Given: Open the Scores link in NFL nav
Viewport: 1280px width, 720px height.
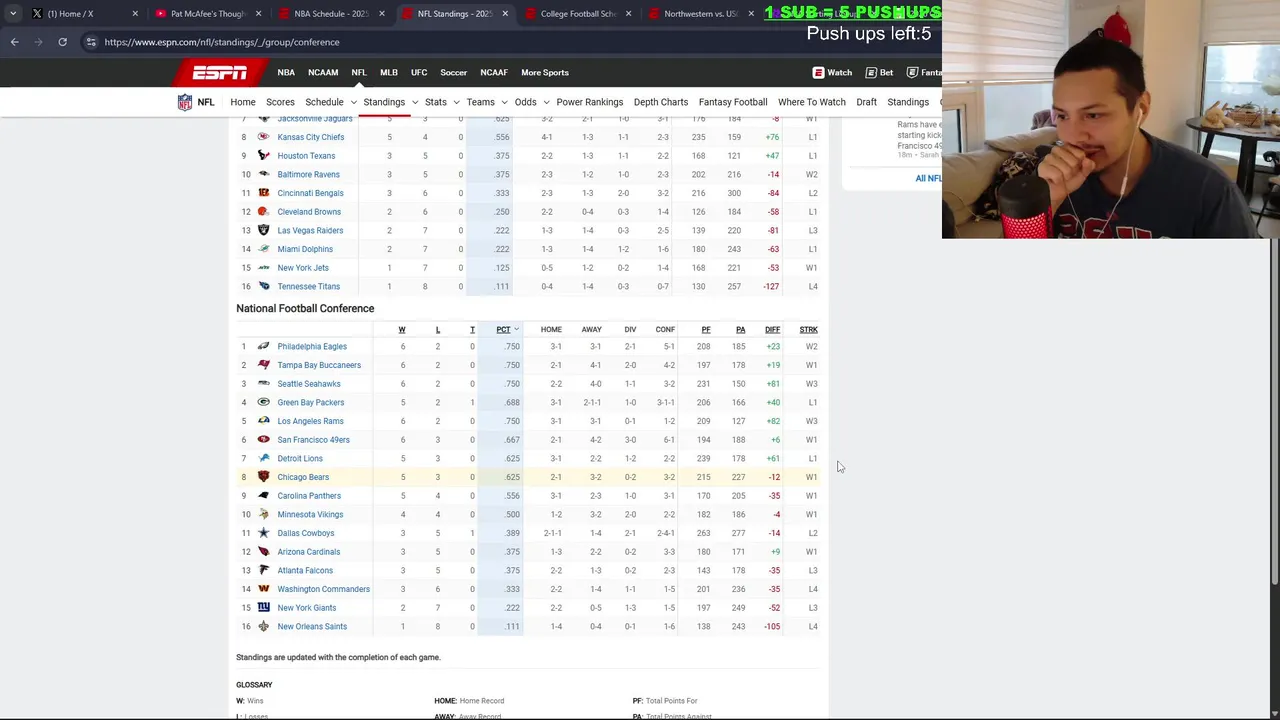Looking at the screenshot, I should coord(280,102).
